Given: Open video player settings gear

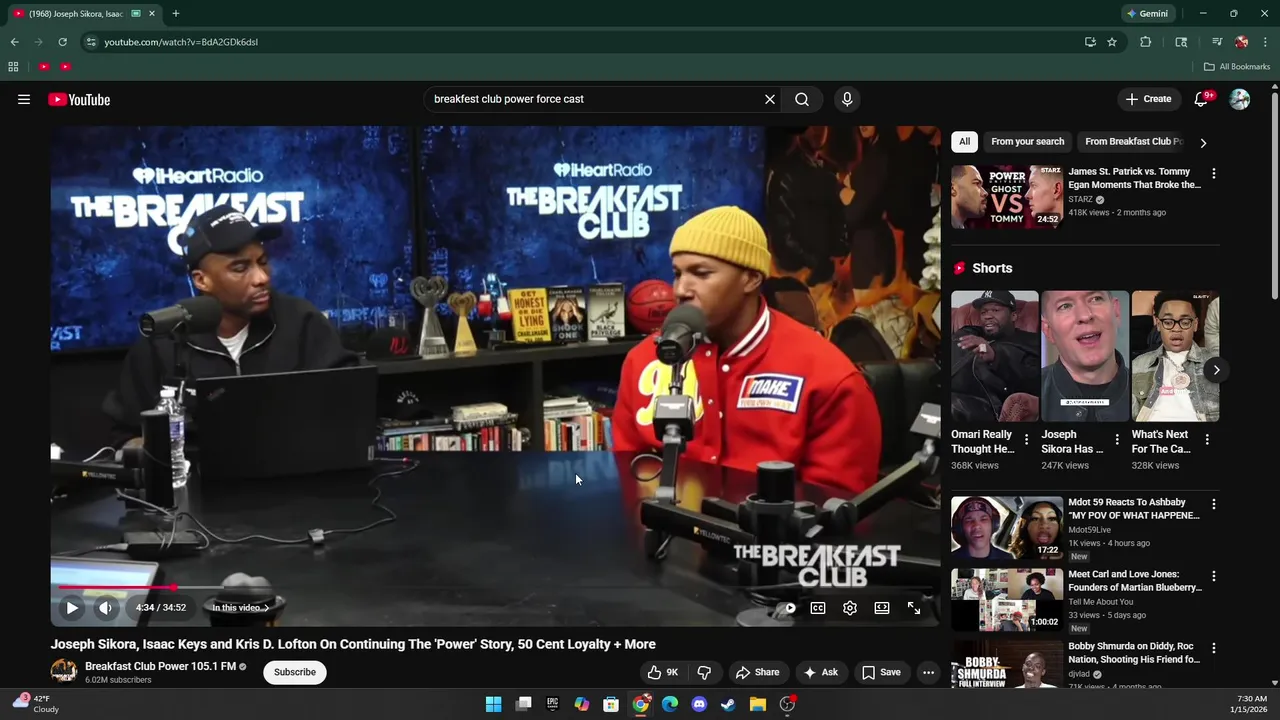Looking at the screenshot, I should point(850,607).
